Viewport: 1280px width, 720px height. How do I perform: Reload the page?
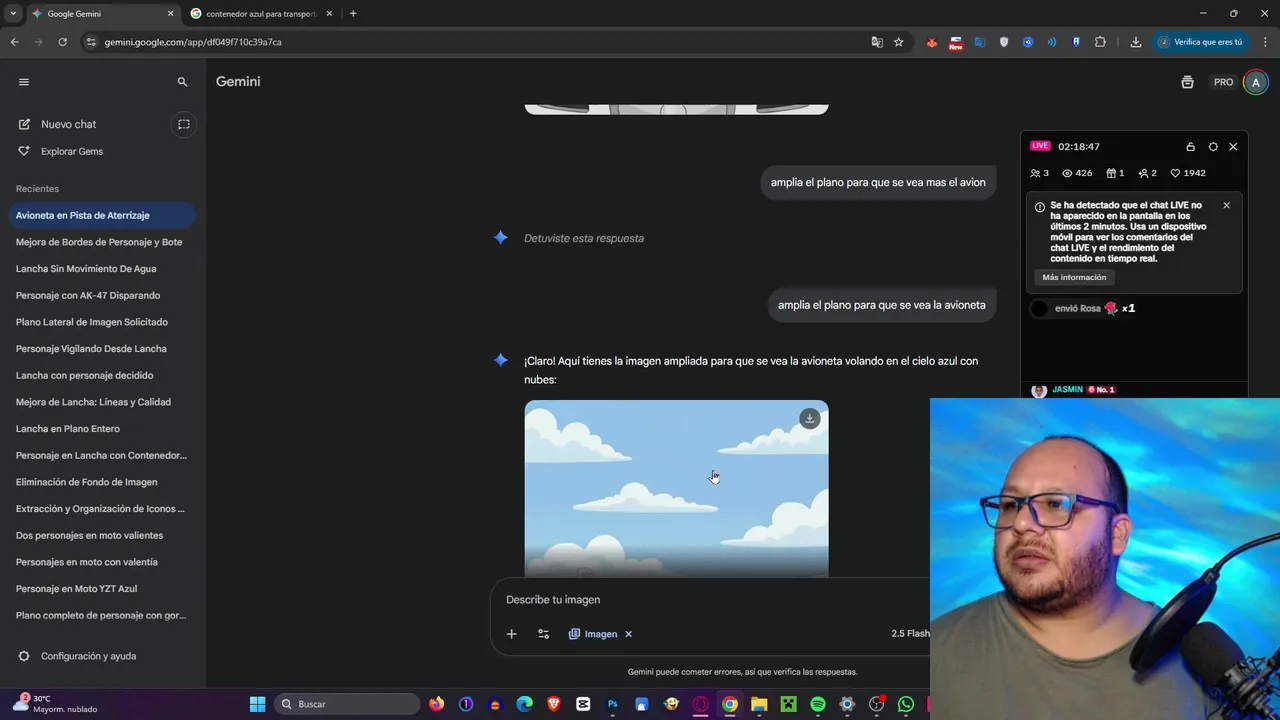62,42
